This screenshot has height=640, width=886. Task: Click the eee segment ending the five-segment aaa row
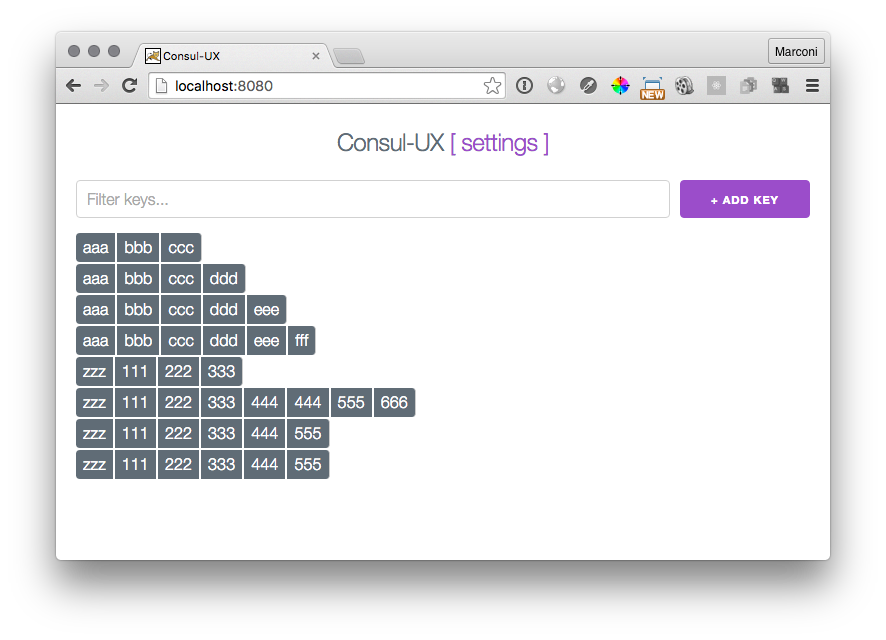coord(266,310)
